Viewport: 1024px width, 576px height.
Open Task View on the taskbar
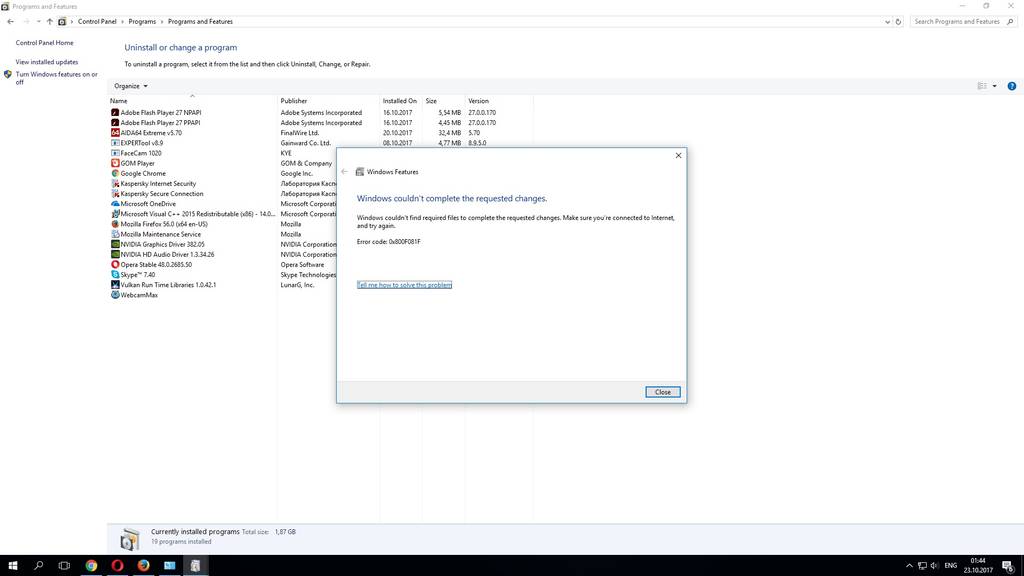tap(64, 566)
